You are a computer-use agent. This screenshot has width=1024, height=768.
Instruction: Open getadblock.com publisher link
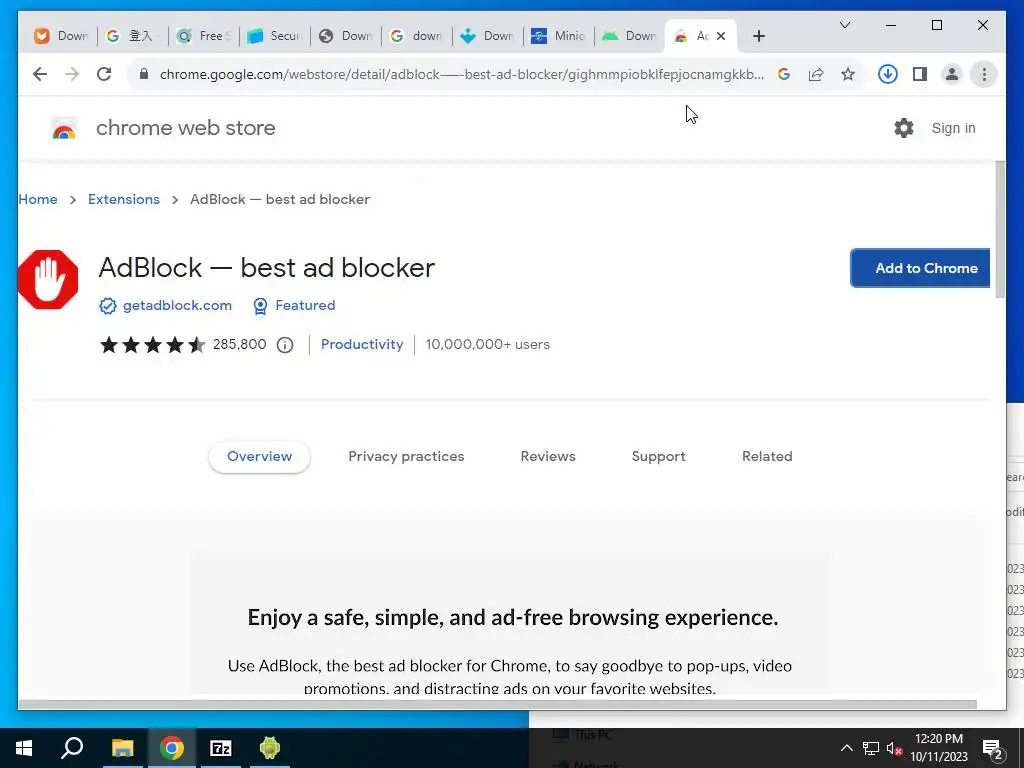tap(177, 306)
